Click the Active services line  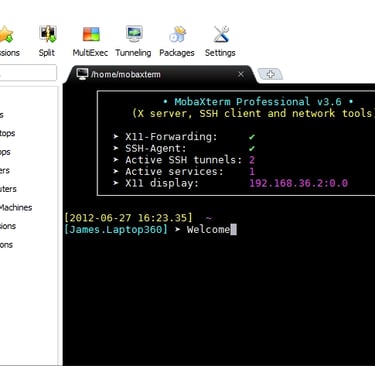point(184,171)
